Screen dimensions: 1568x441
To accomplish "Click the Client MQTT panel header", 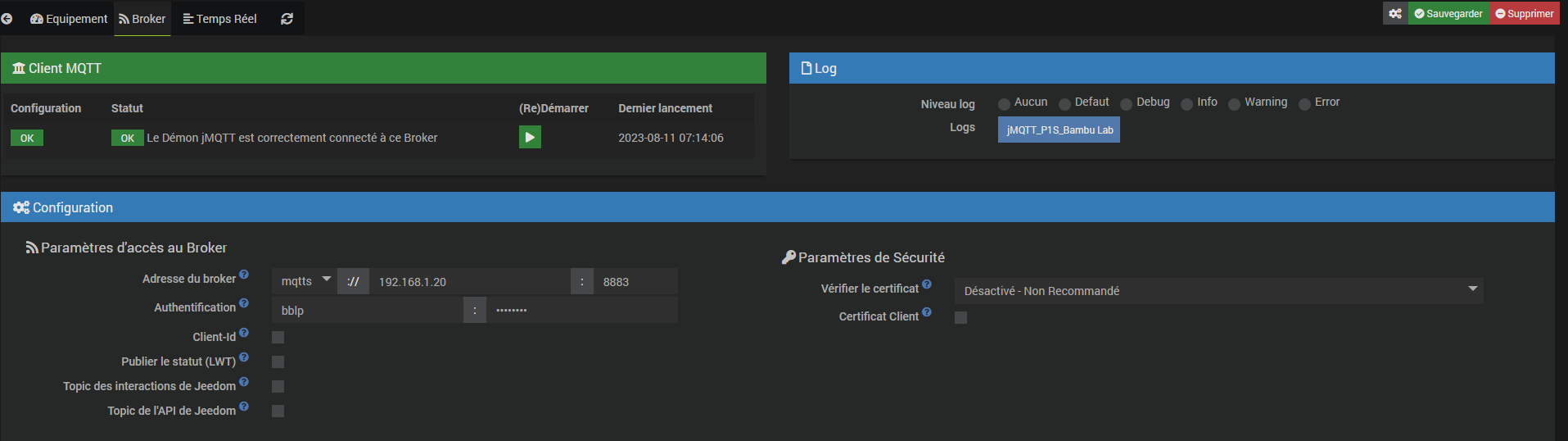I will tap(383, 68).
